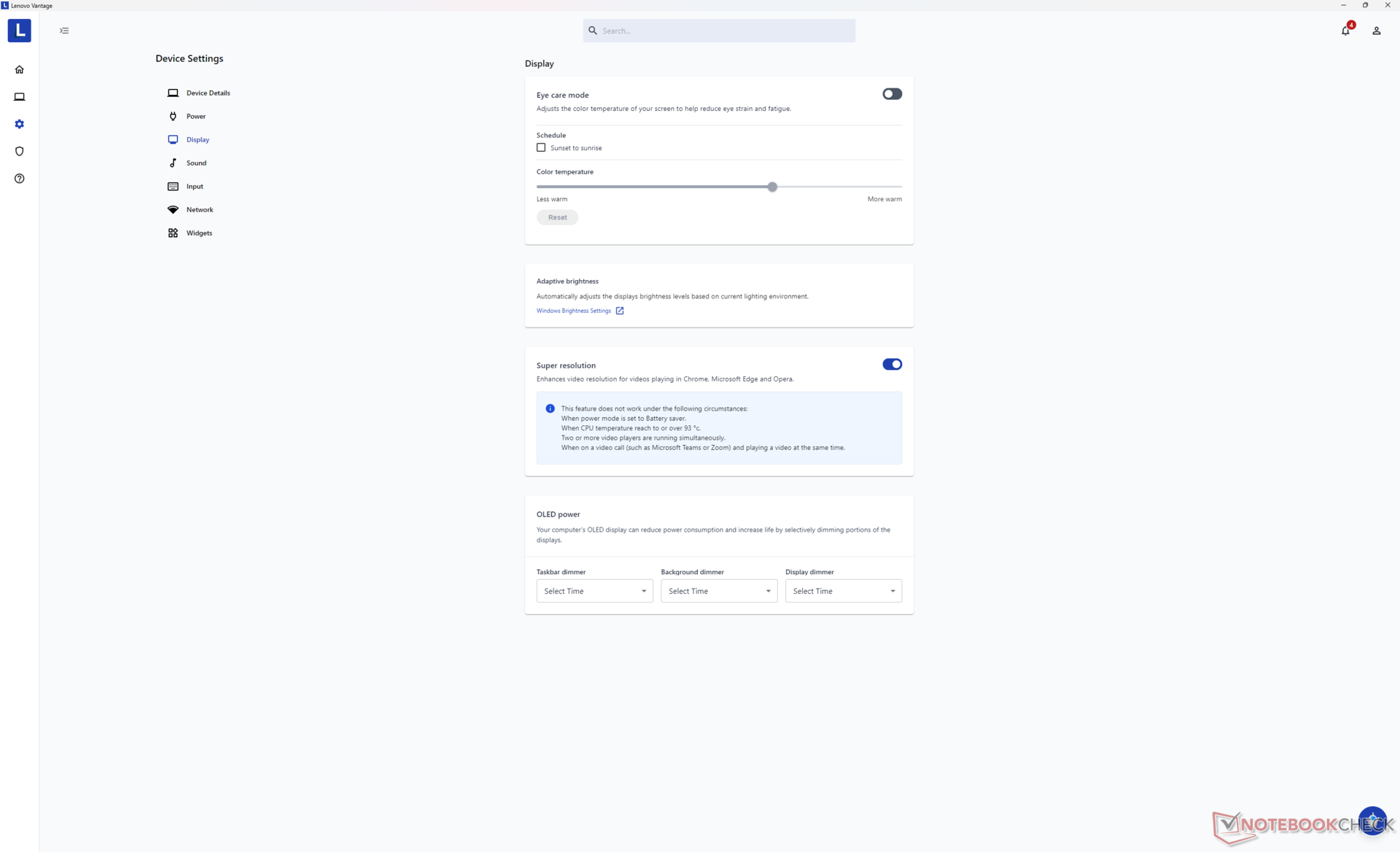Open the Taskbar dimmer time dropdown
1400x852 pixels.
point(594,591)
